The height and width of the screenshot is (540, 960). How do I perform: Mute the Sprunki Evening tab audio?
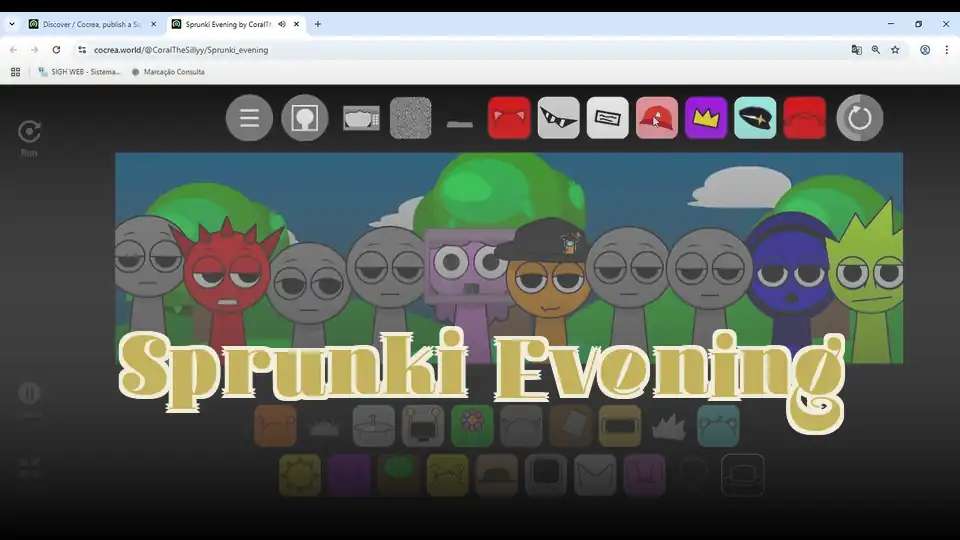click(x=282, y=24)
